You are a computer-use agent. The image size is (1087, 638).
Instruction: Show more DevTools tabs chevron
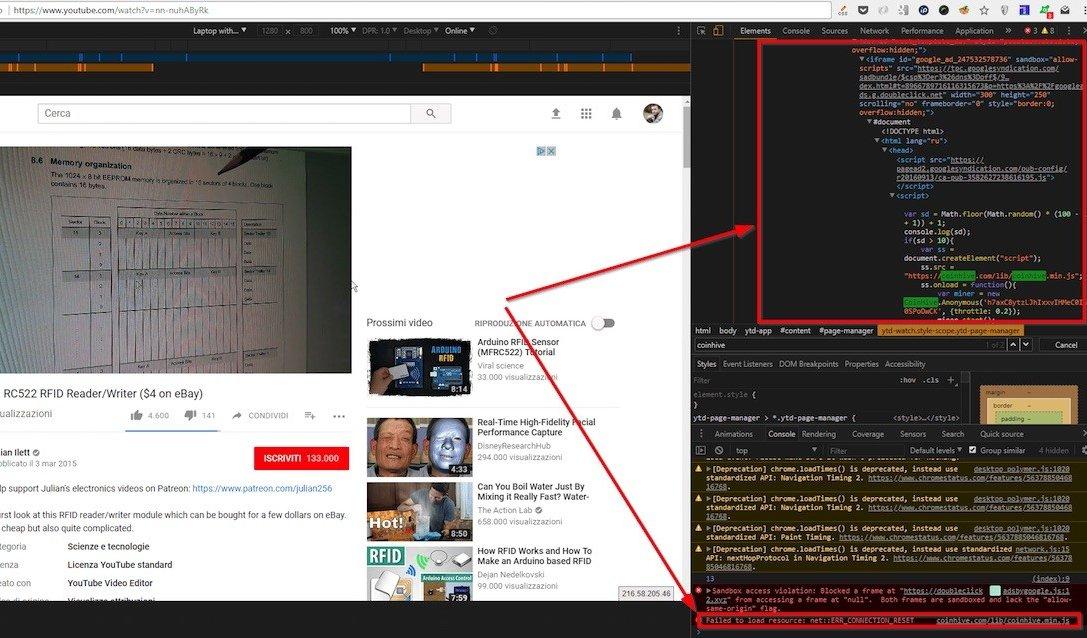(1008, 31)
